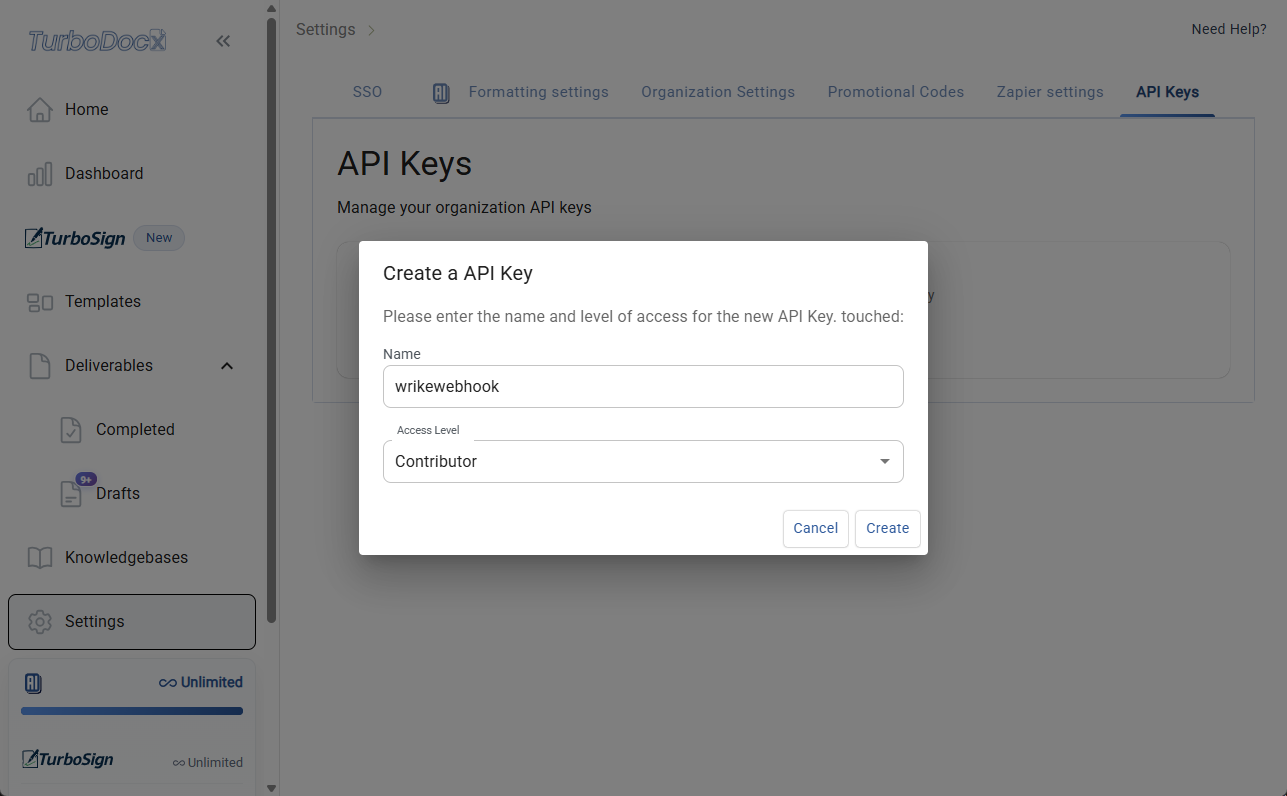Open the Completed deliverables

(x=135, y=429)
